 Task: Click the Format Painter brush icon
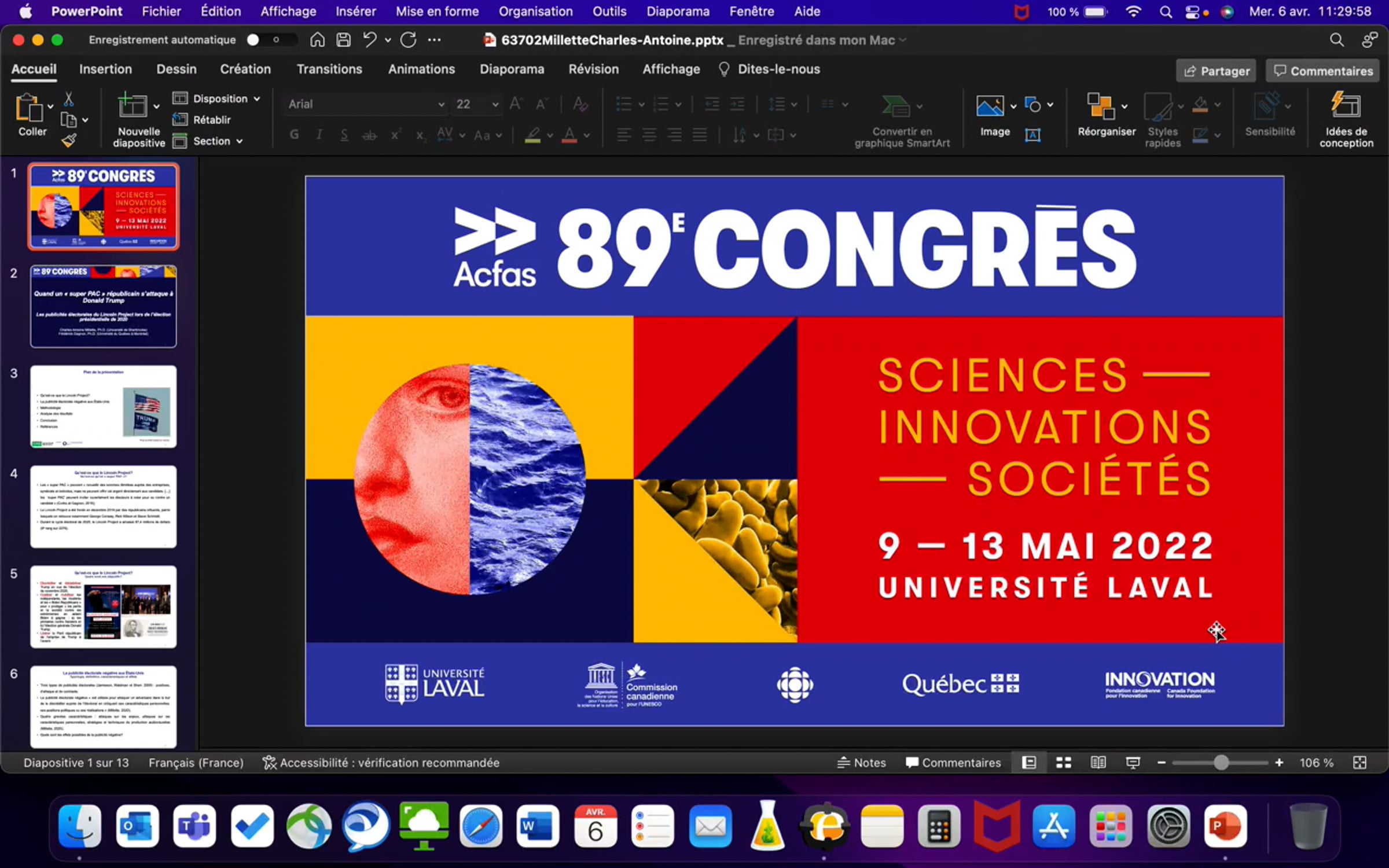69,140
